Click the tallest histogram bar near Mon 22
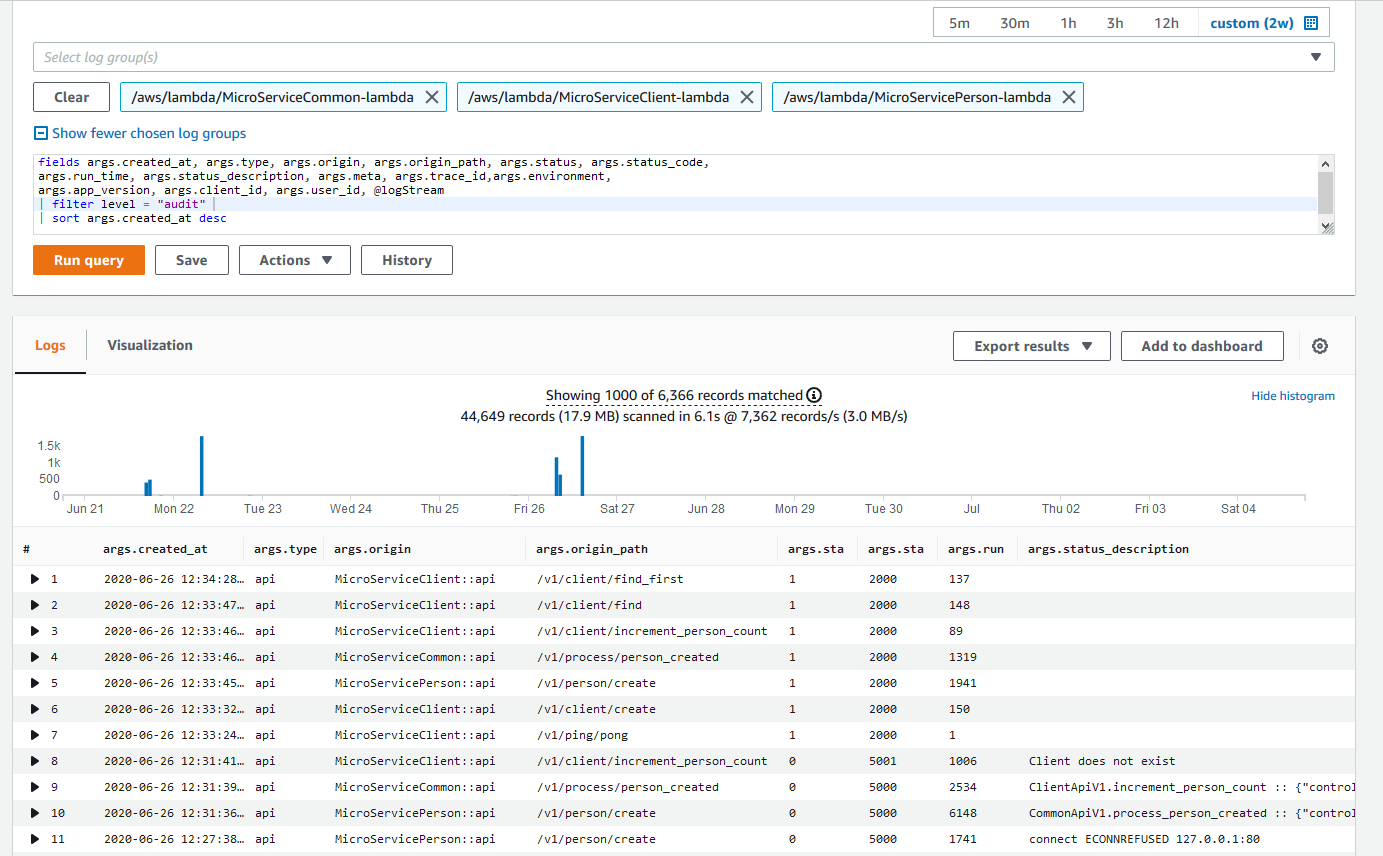1383x856 pixels. tap(201, 466)
